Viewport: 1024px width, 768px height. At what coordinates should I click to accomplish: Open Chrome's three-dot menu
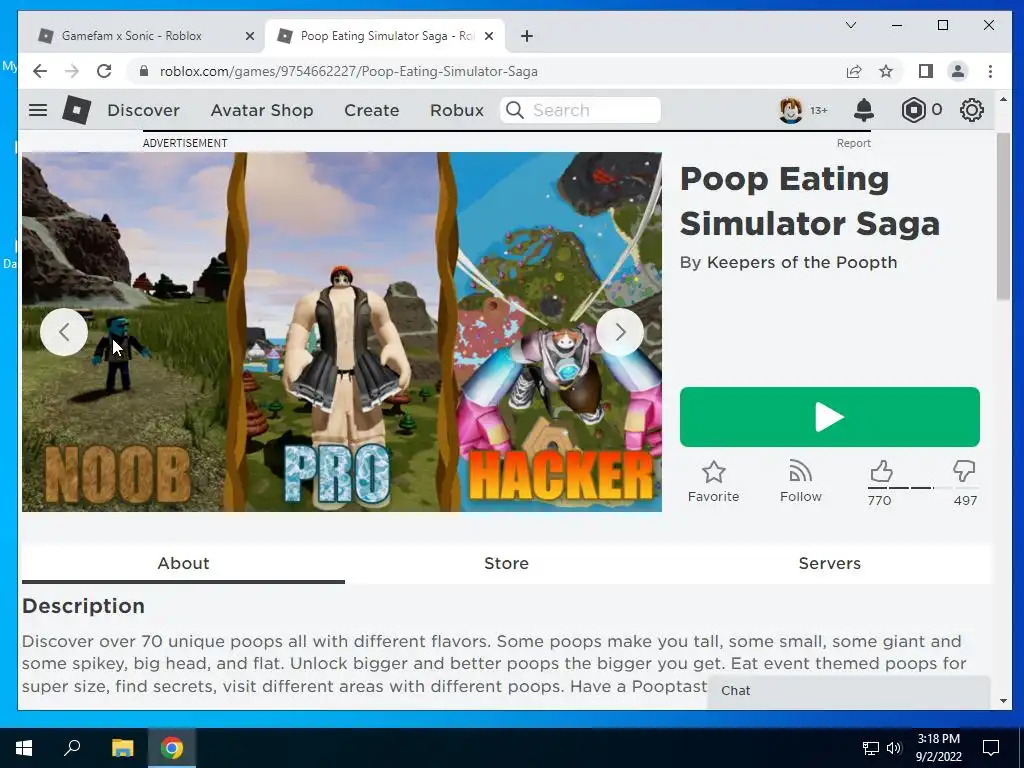click(991, 71)
